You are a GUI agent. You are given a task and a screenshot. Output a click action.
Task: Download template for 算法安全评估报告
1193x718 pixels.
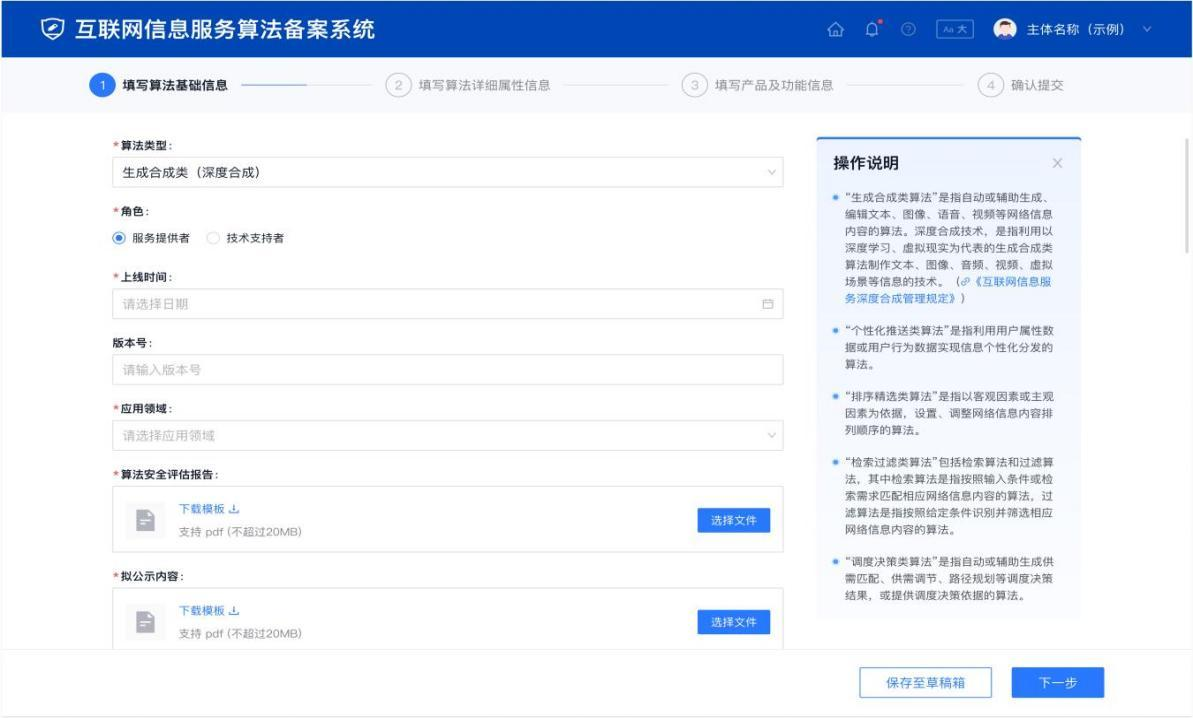(x=209, y=509)
